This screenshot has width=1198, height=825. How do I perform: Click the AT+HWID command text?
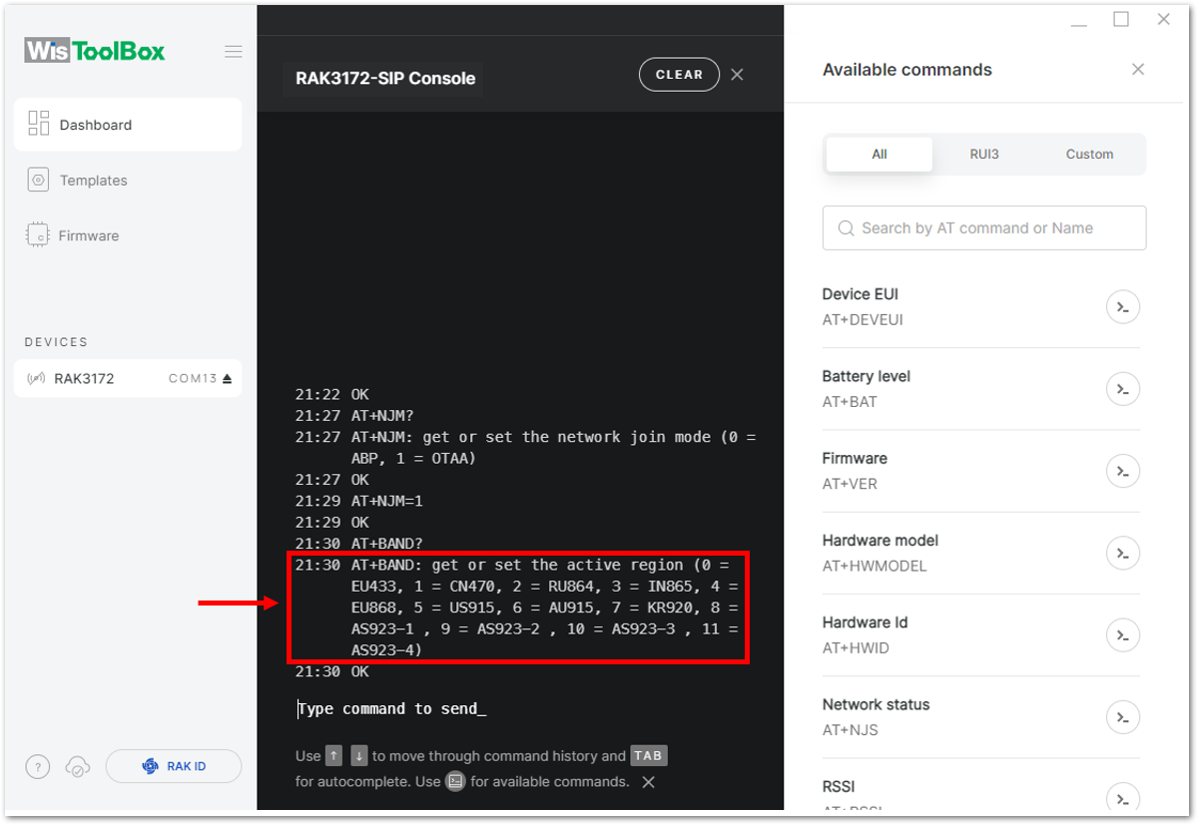[856, 649]
